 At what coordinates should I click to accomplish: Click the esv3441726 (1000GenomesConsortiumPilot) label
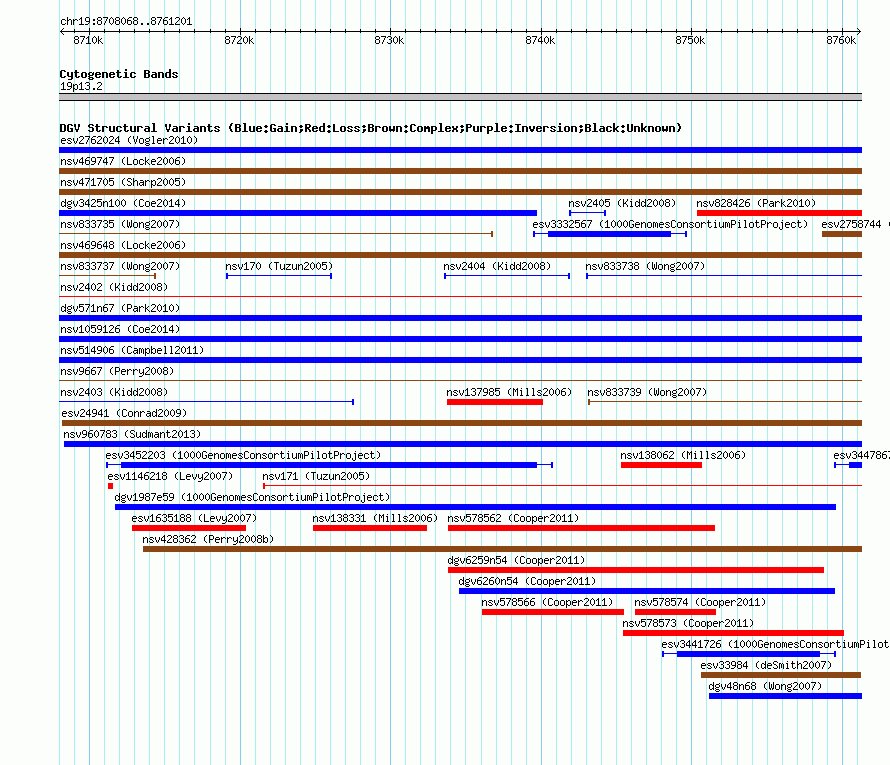[775, 644]
